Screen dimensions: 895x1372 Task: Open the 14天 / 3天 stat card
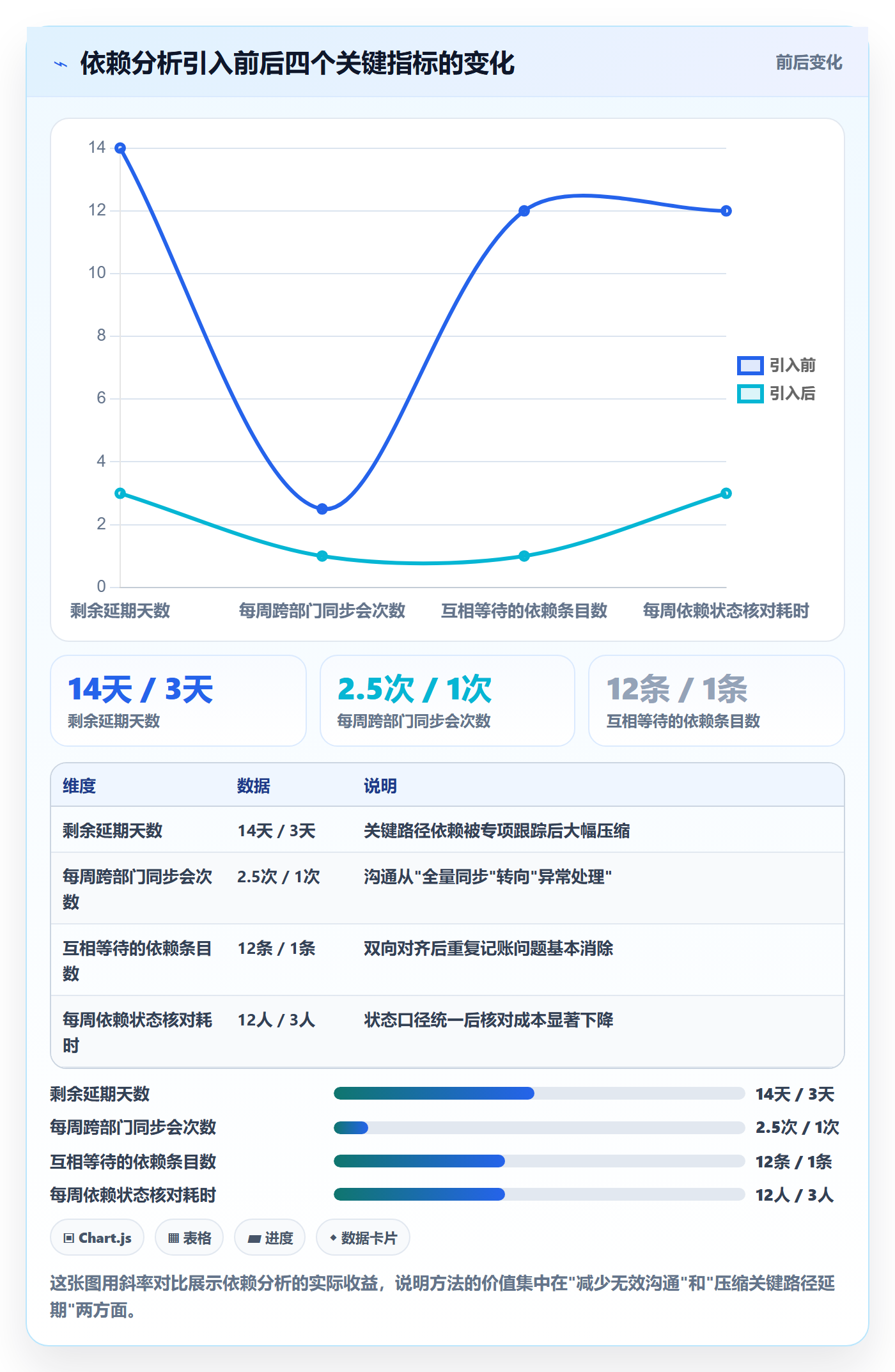click(178, 701)
